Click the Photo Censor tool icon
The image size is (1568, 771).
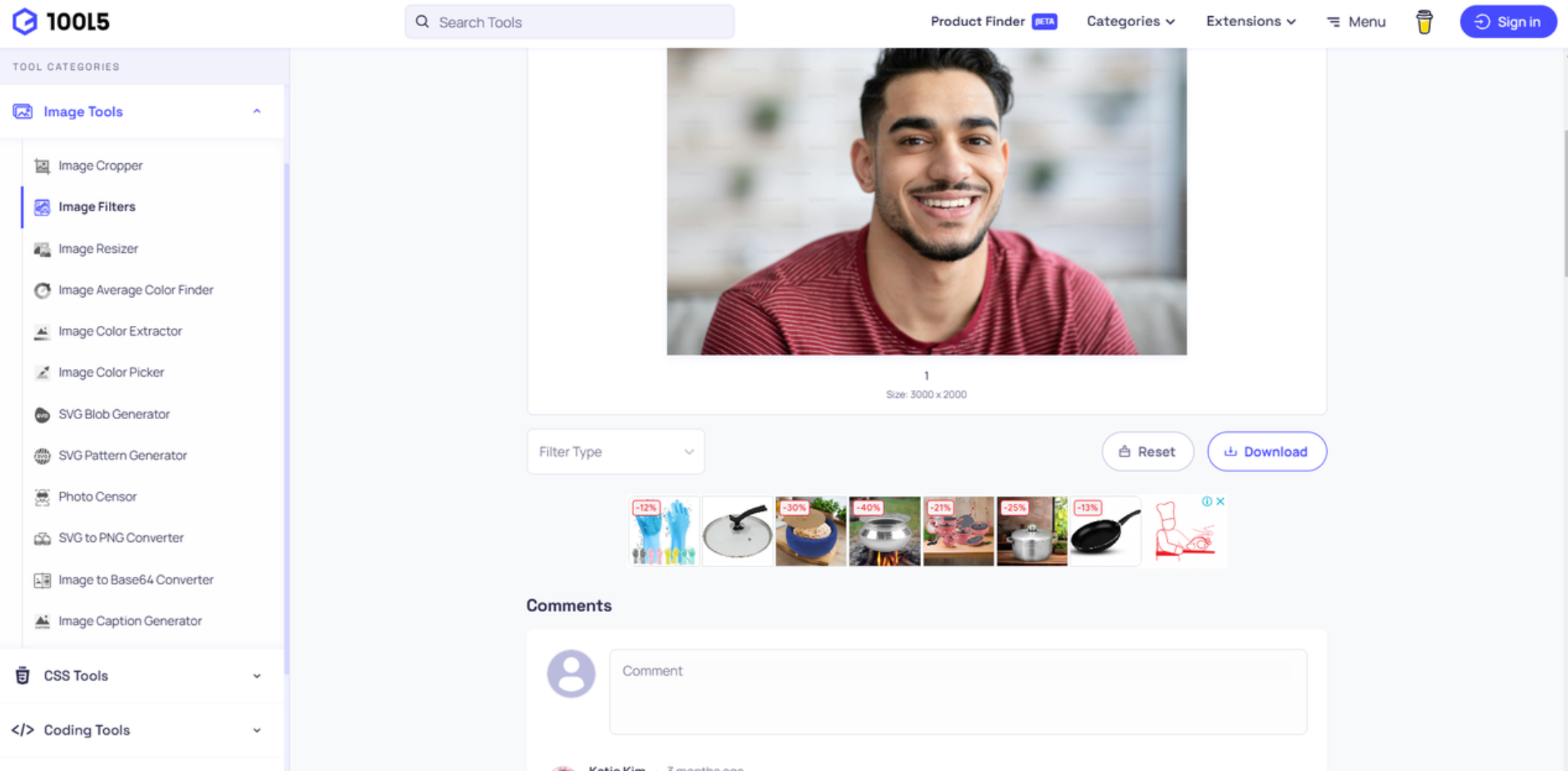tap(43, 496)
